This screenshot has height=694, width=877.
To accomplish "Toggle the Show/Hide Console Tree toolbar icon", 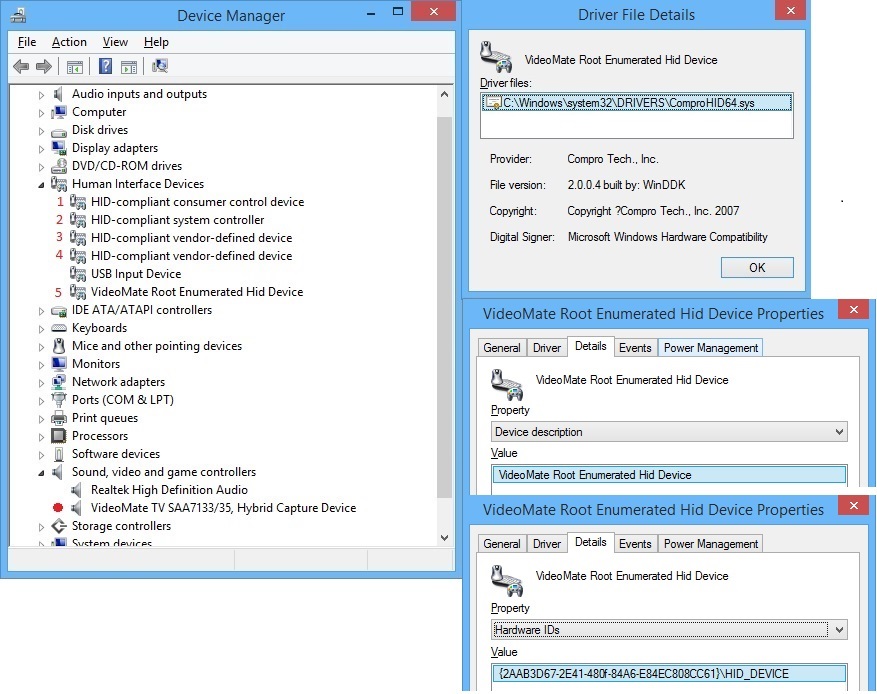I will [75, 67].
